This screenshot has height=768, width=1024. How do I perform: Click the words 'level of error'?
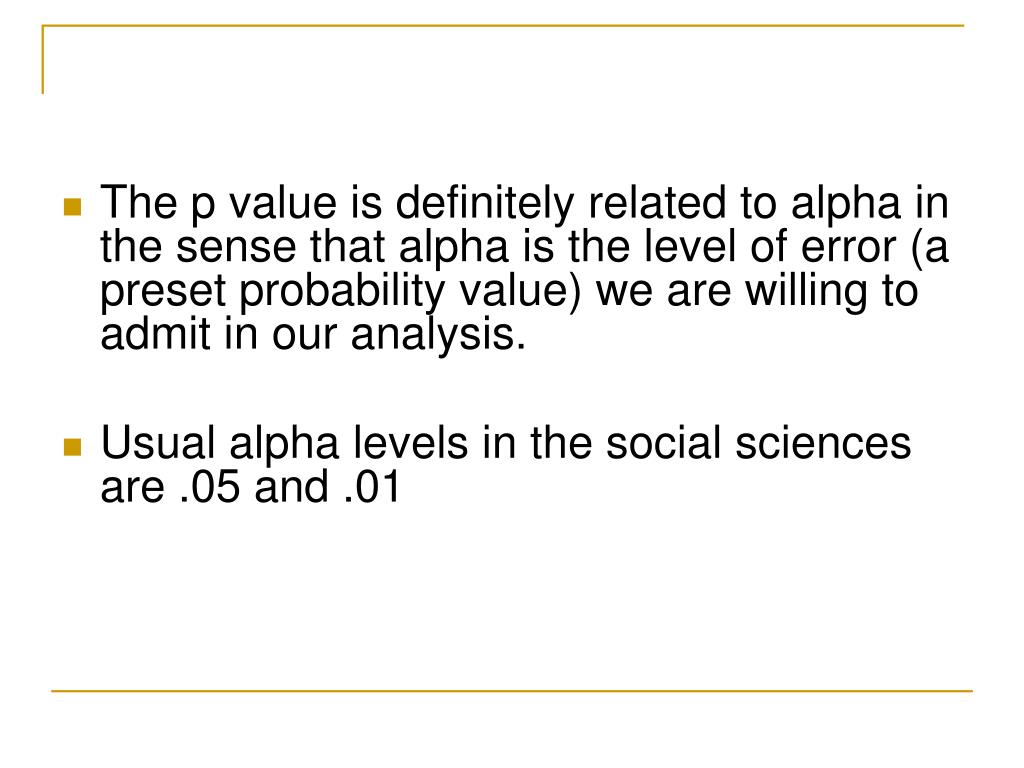(x=769, y=248)
